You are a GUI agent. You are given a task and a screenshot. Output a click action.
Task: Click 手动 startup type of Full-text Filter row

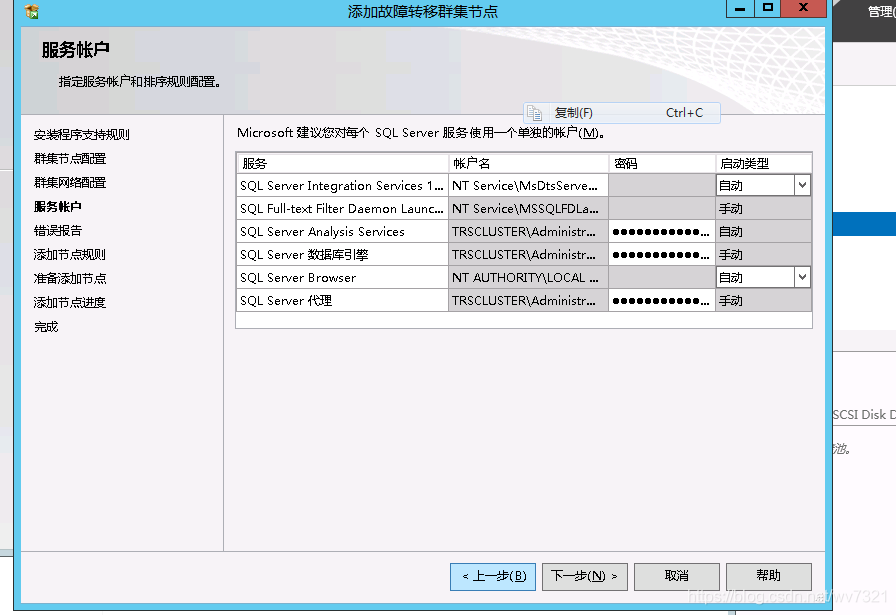click(x=763, y=209)
